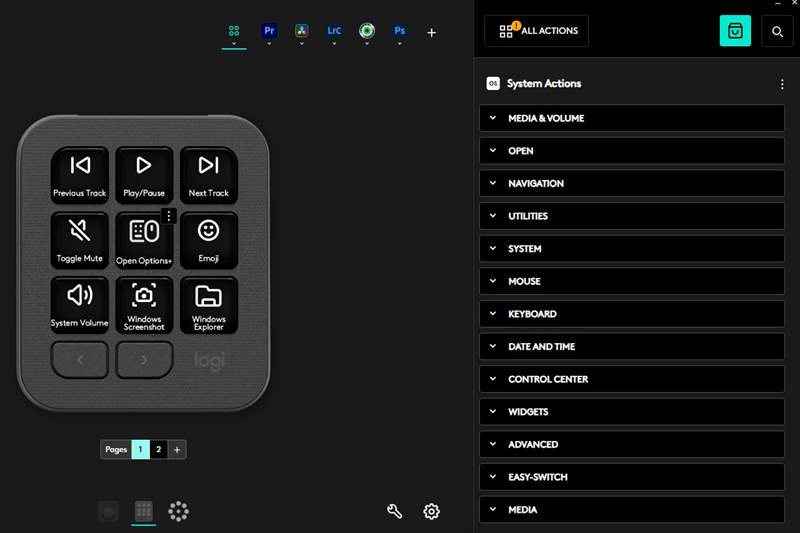Viewport: 800px width, 533px height.
Task: Select the Windows Explorer key
Action: point(209,305)
